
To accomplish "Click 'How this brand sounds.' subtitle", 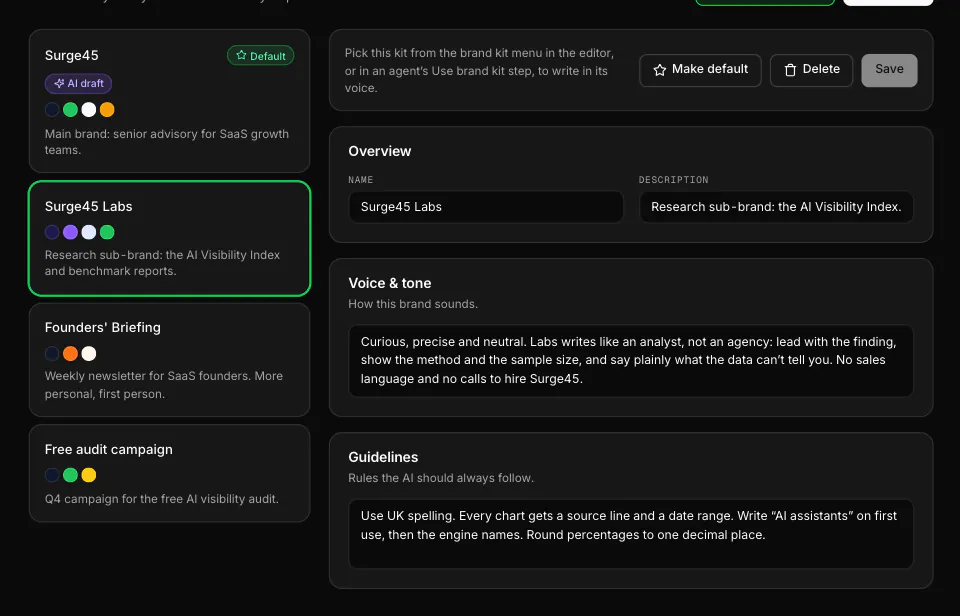I will 413,304.
